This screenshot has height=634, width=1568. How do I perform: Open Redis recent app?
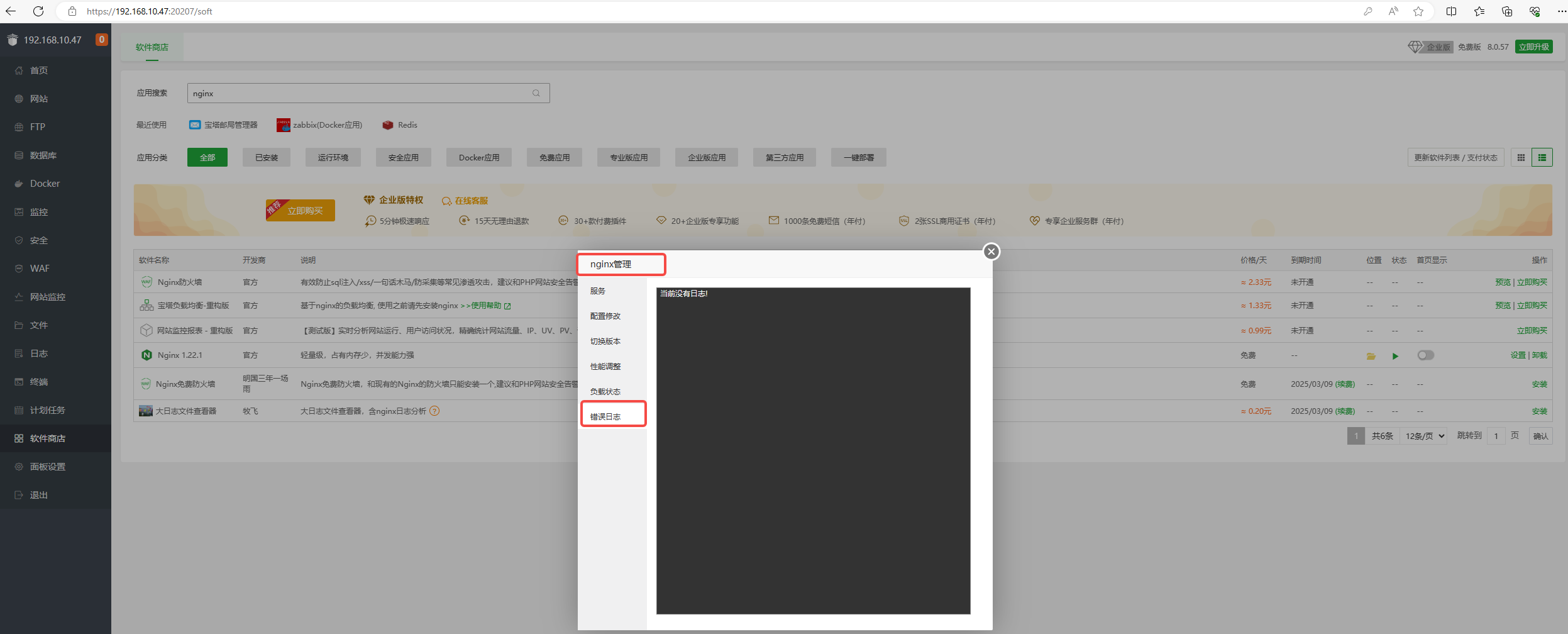point(400,125)
